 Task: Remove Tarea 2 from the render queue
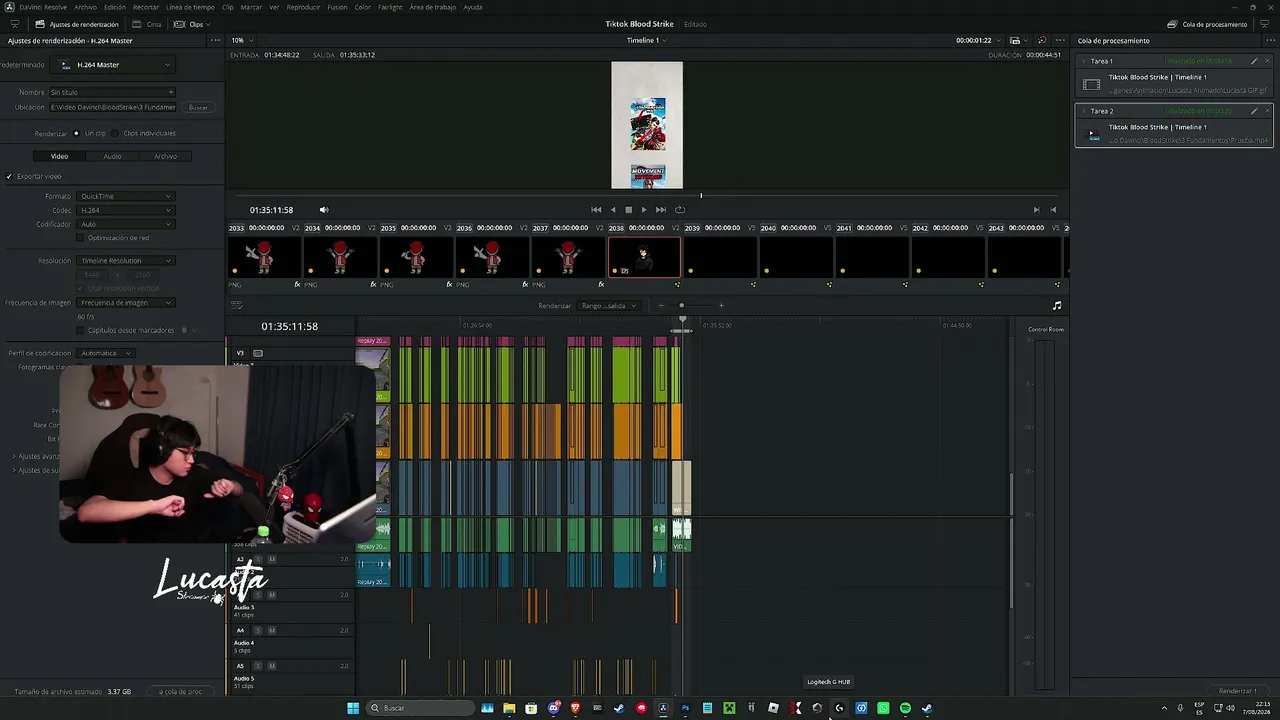point(1267,111)
